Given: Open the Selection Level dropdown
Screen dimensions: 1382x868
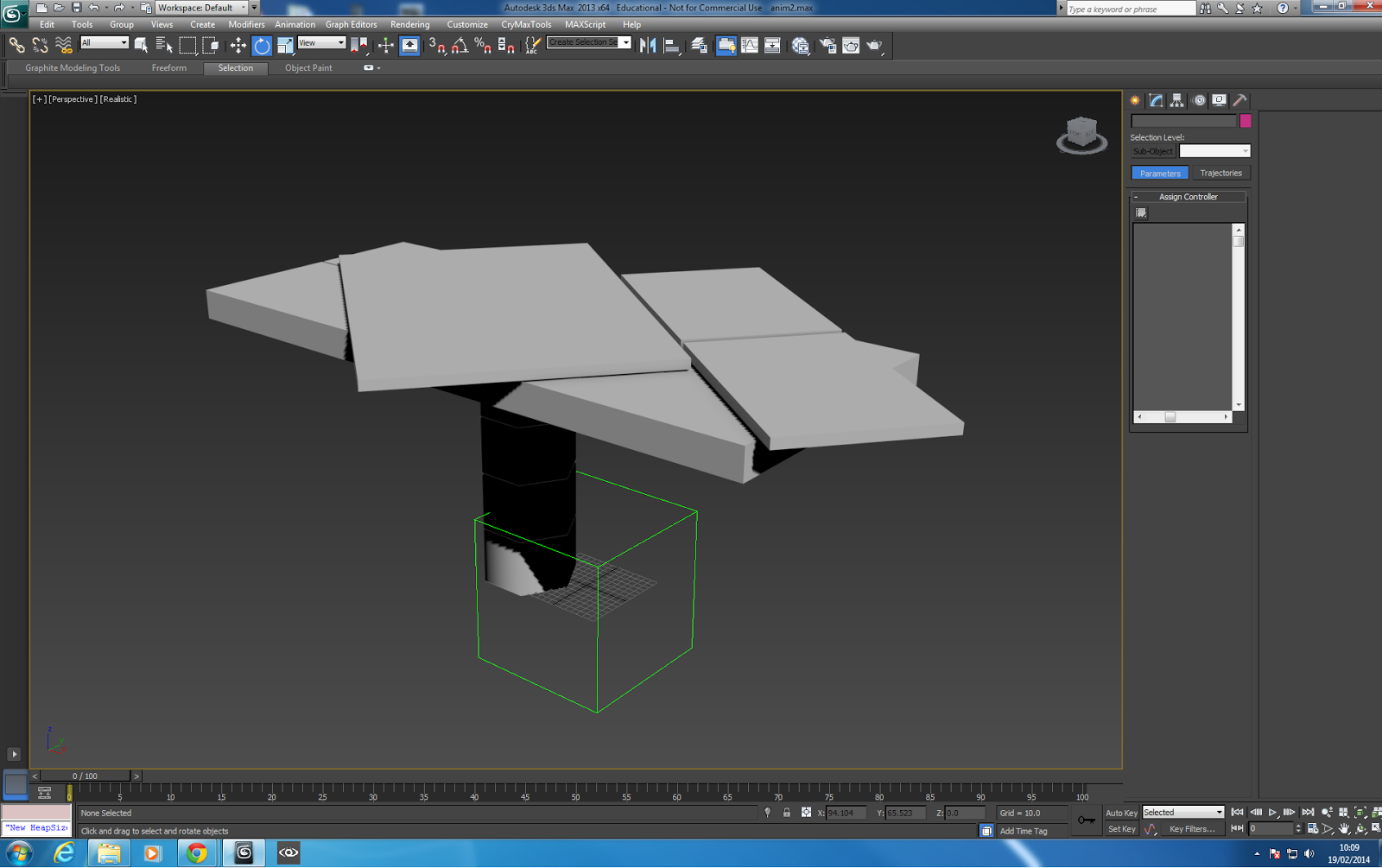Looking at the screenshot, I should pos(1214,151).
